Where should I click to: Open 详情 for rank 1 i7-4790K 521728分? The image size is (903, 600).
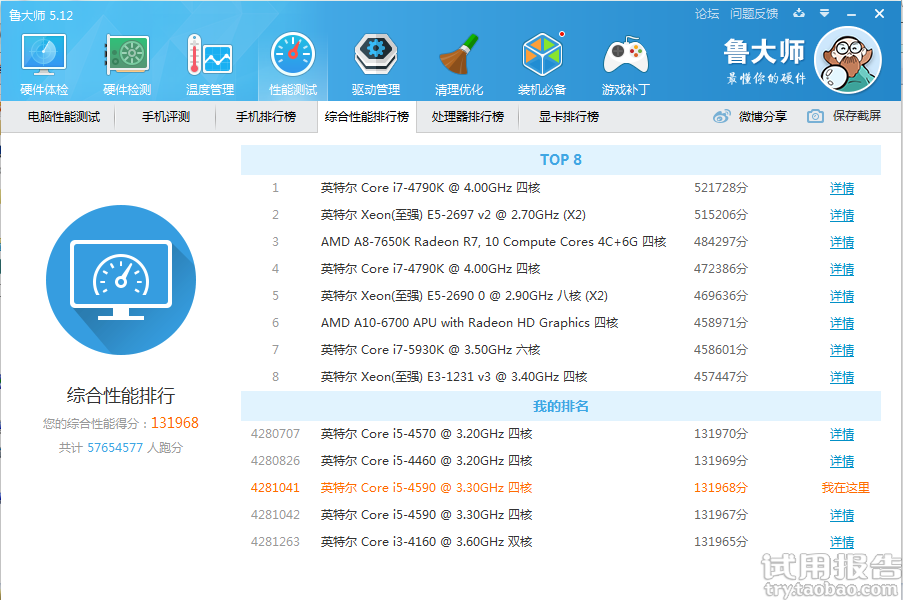[842, 188]
